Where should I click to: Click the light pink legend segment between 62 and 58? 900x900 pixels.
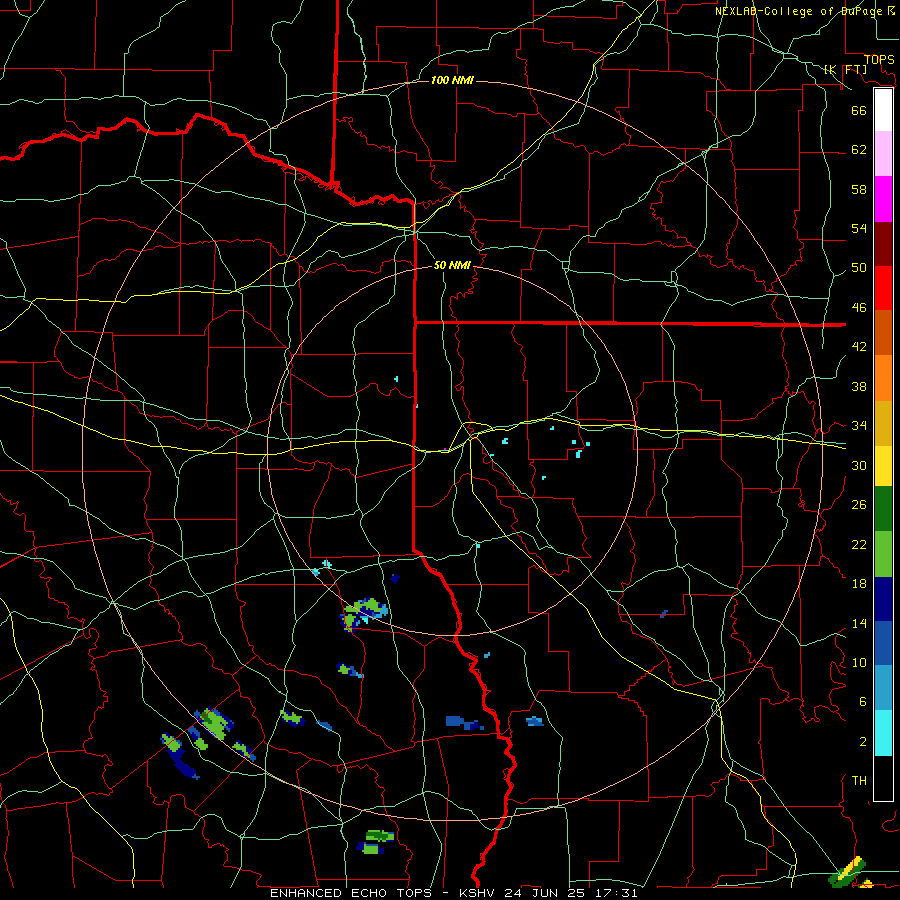(883, 154)
